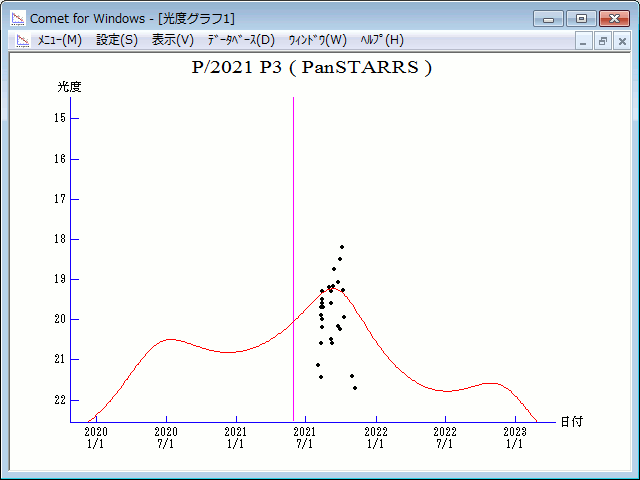Open the ヘルプ(H) help menu
Viewport: 640px width, 480px height.
pyautogui.click(x=382, y=40)
